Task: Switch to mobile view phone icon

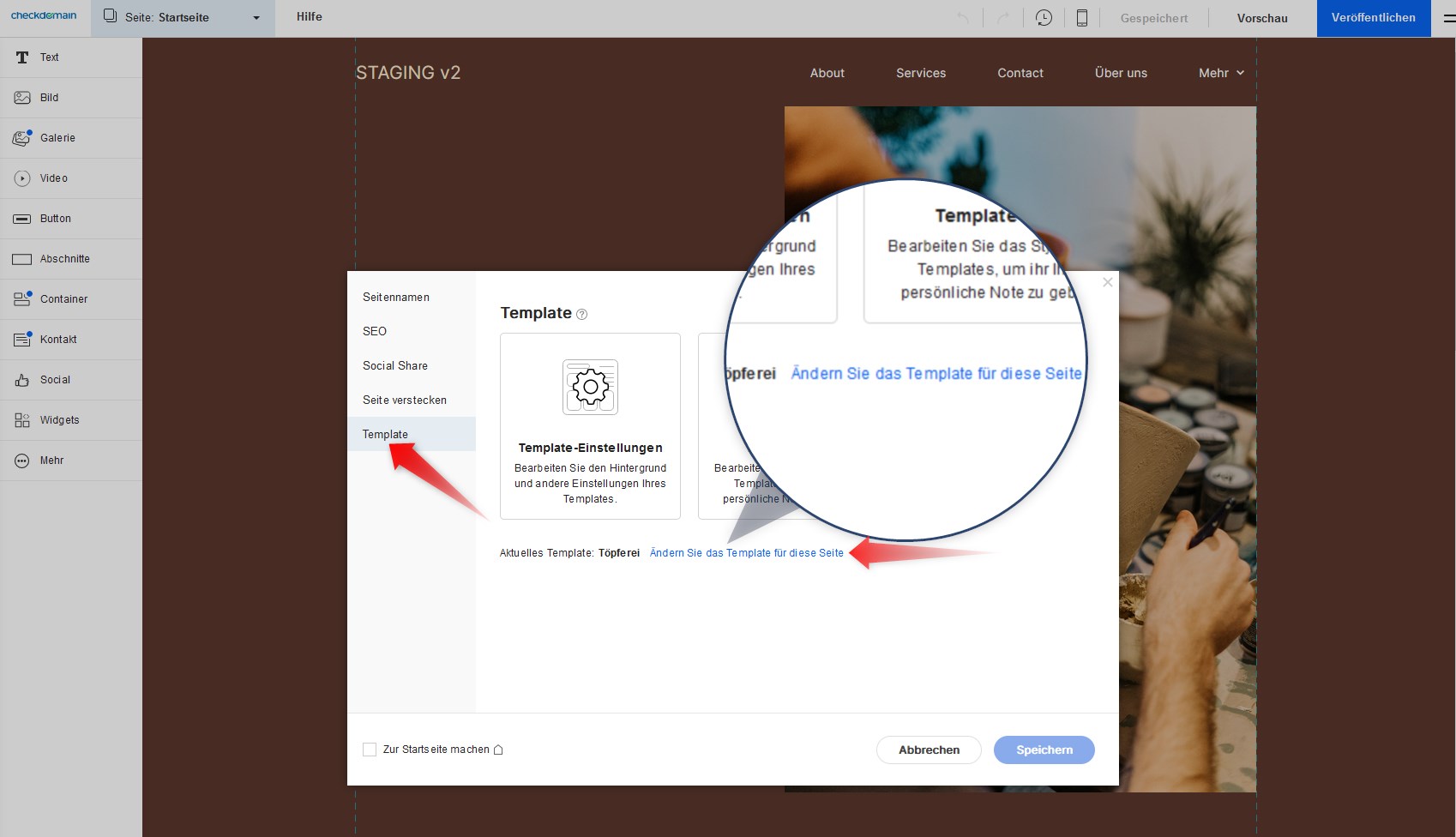Action: (x=1082, y=18)
